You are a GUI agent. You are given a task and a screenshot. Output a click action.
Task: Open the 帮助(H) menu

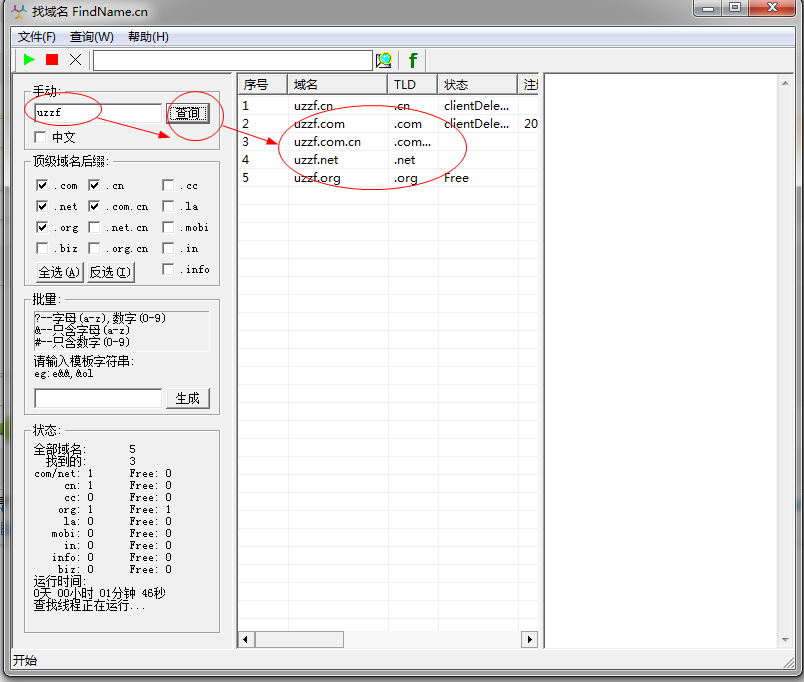(148, 37)
